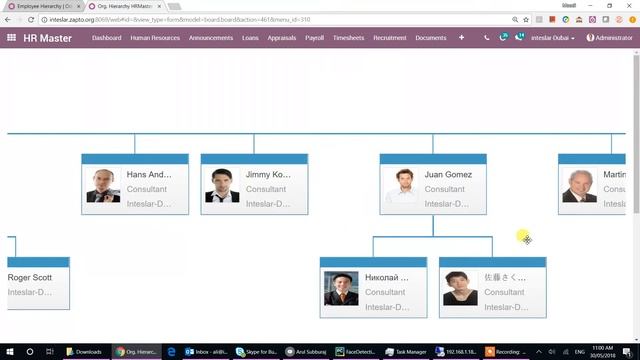640x360 pixels.
Task: Open the 192.168.1.18 remote desktop taskbar item
Action: click(x=456, y=351)
